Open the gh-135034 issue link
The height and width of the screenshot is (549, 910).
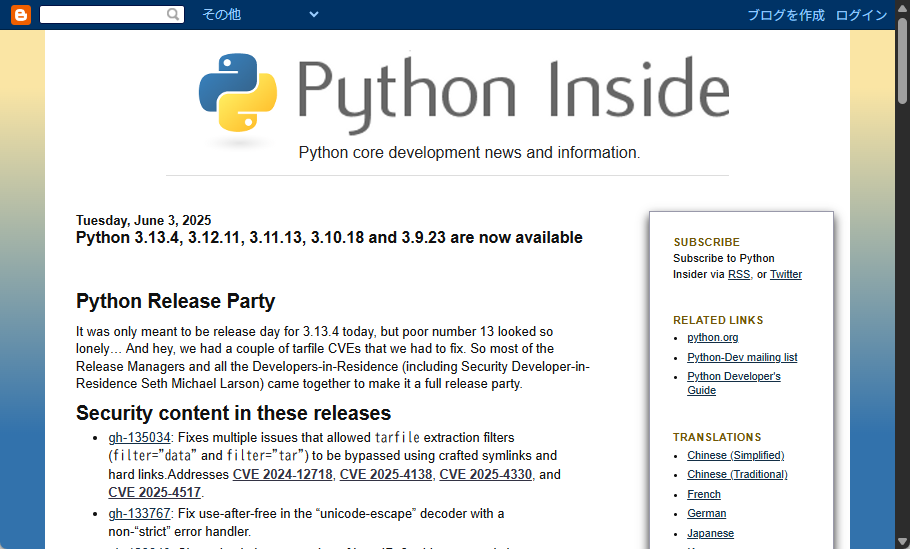(139, 437)
